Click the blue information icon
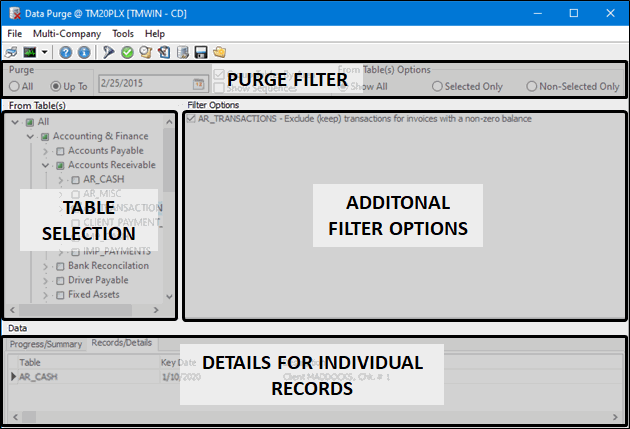Screen dimensions: 630x429 (84, 52)
